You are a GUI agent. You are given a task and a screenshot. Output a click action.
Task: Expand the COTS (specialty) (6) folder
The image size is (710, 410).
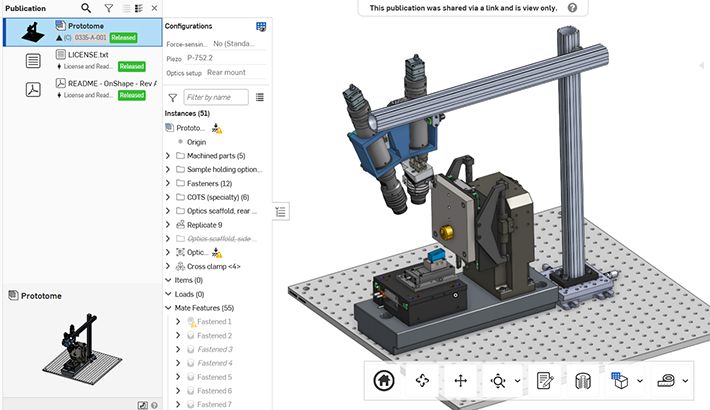[x=168, y=197]
